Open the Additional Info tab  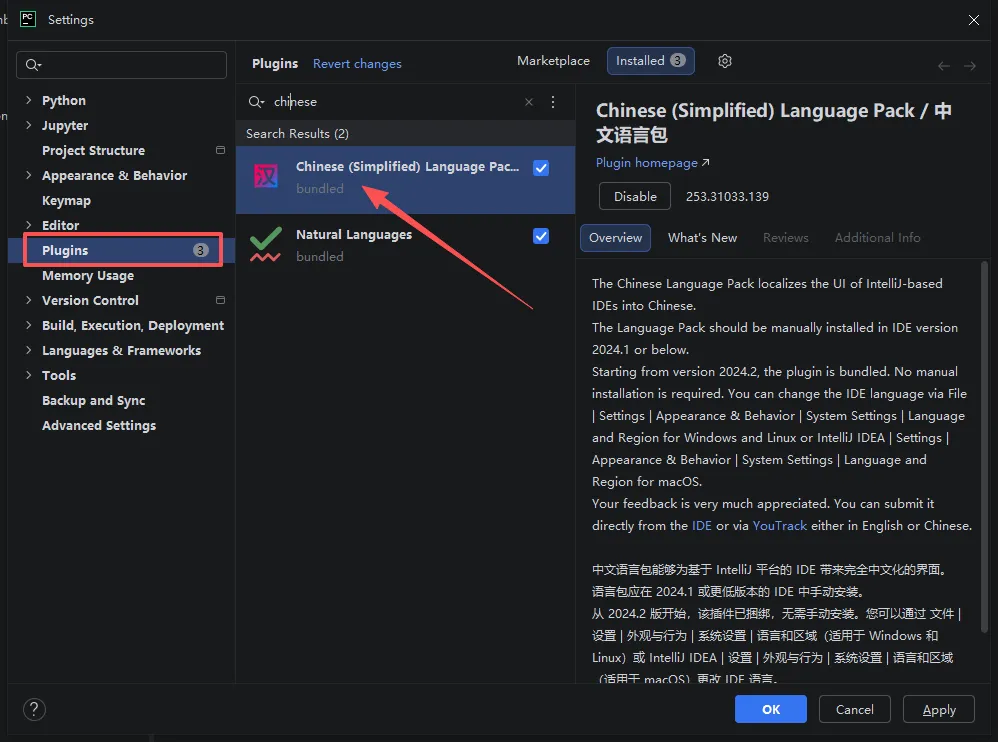point(877,237)
